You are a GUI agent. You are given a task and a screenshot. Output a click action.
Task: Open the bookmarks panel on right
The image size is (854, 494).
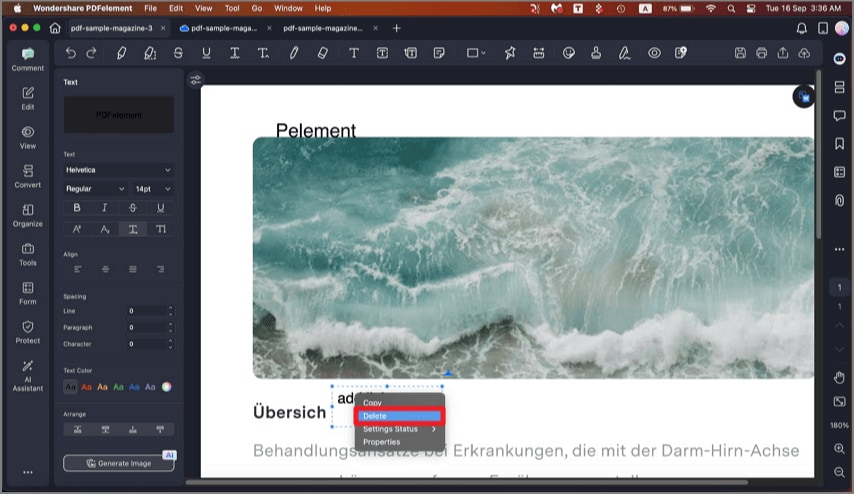point(839,144)
